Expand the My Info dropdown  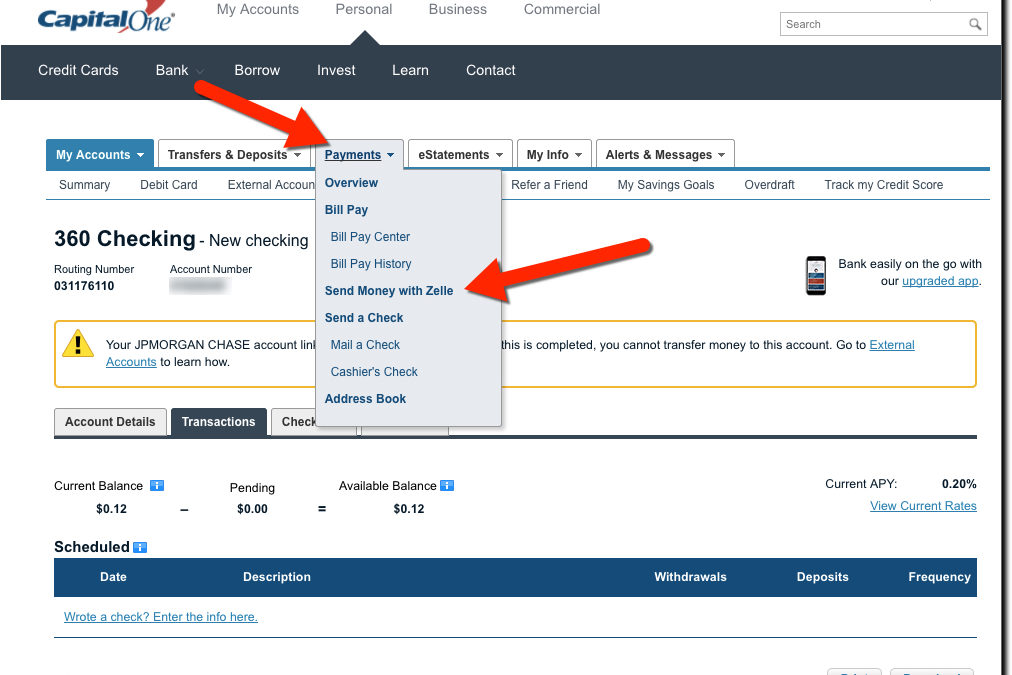click(x=554, y=155)
